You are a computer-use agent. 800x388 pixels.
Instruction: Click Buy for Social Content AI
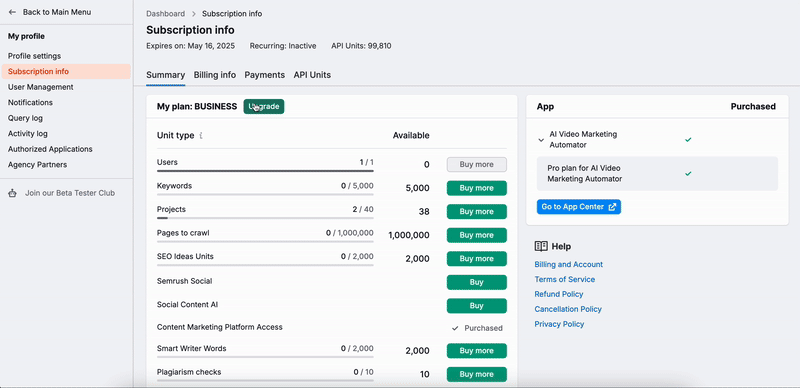pyautogui.click(x=477, y=306)
